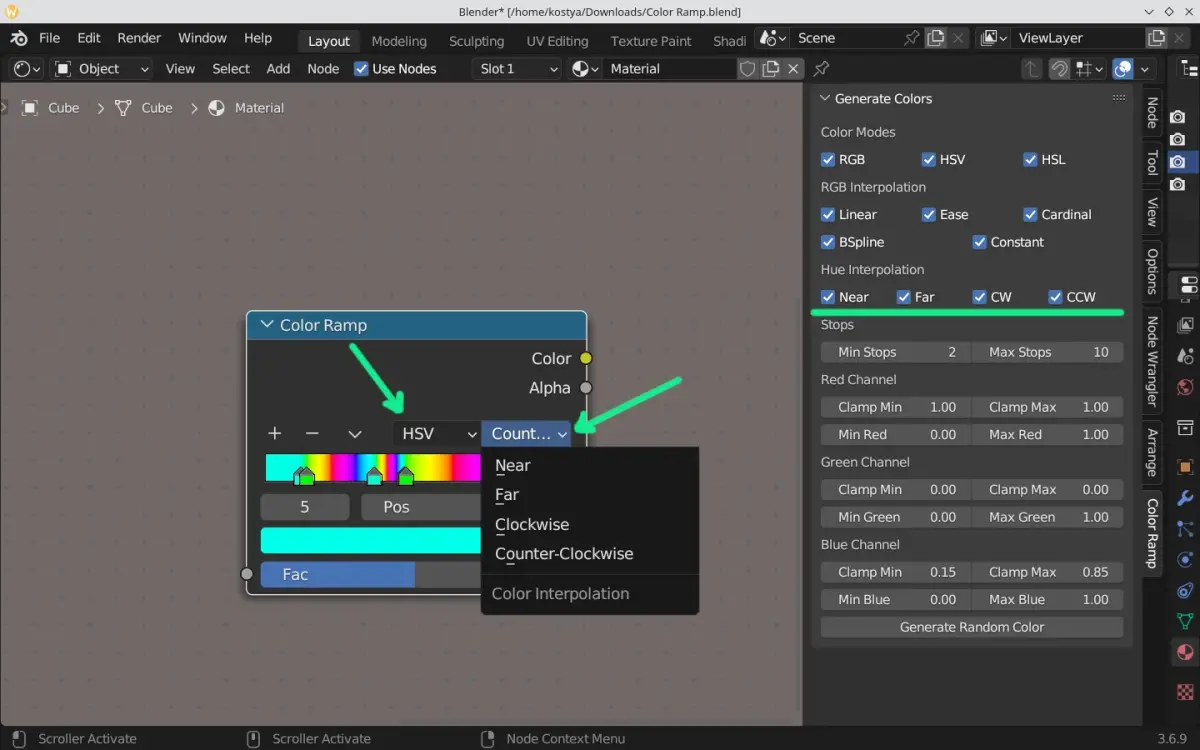Select Far in interpolation menu
The image size is (1200, 750).
pos(590,495)
